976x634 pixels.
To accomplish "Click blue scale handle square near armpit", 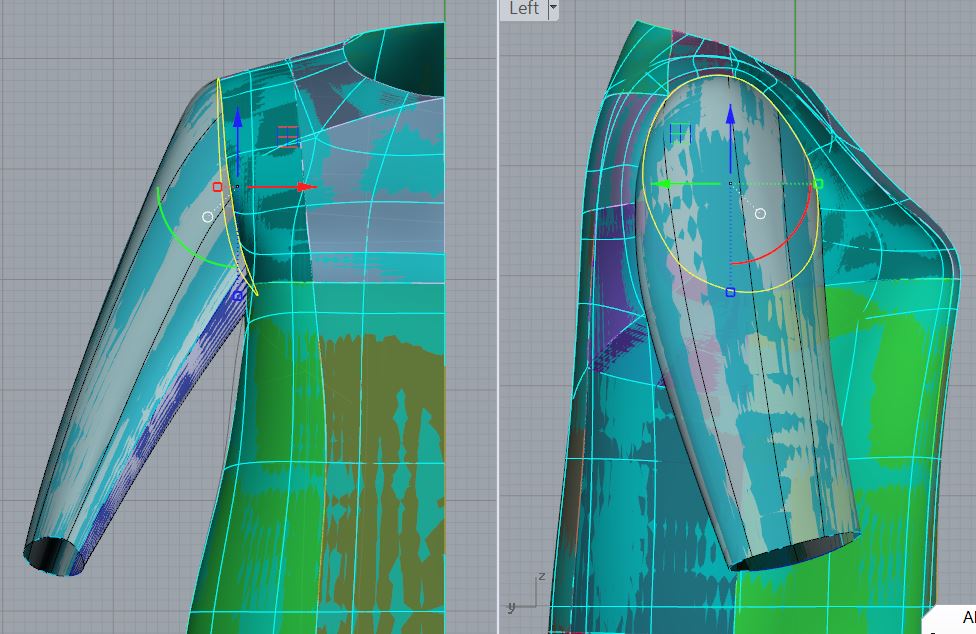I will click(x=237, y=296).
